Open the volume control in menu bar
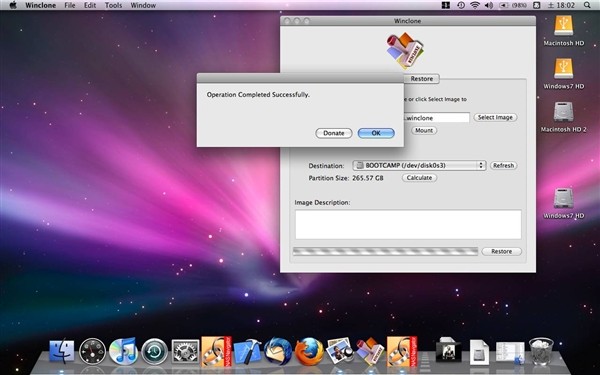This screenshot has width=600, height=375. coord(489,5)
